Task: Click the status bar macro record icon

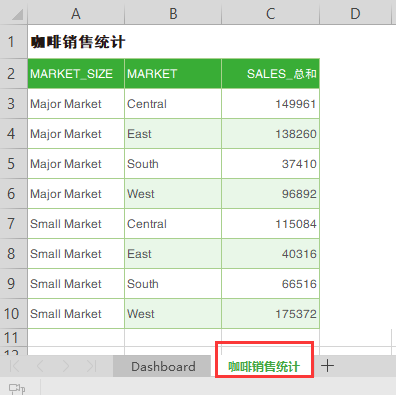Action: 17,389
